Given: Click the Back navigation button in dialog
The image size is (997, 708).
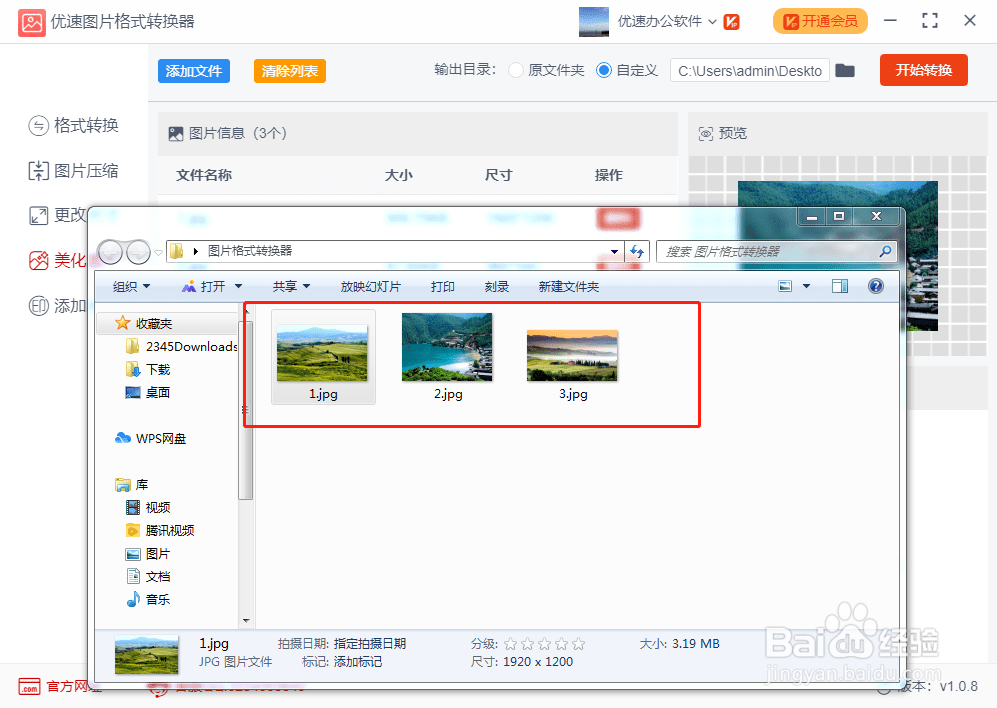Looking at the screenshot, I should [111, 252].
